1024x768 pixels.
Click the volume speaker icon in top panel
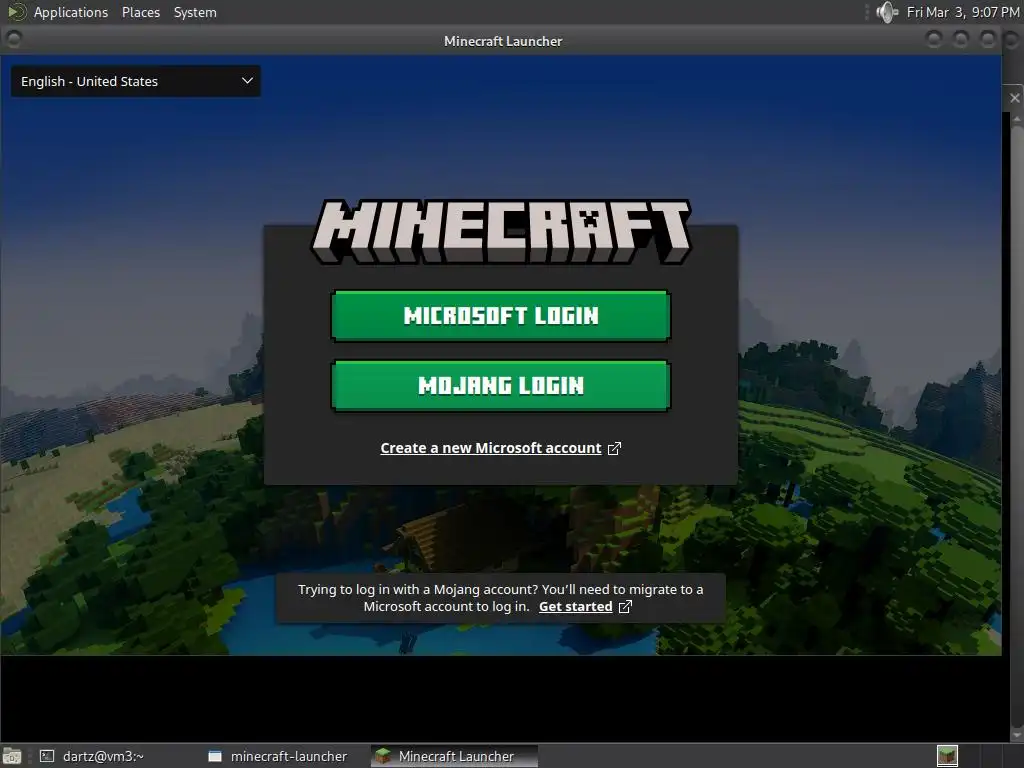click(x=887, y=12)
